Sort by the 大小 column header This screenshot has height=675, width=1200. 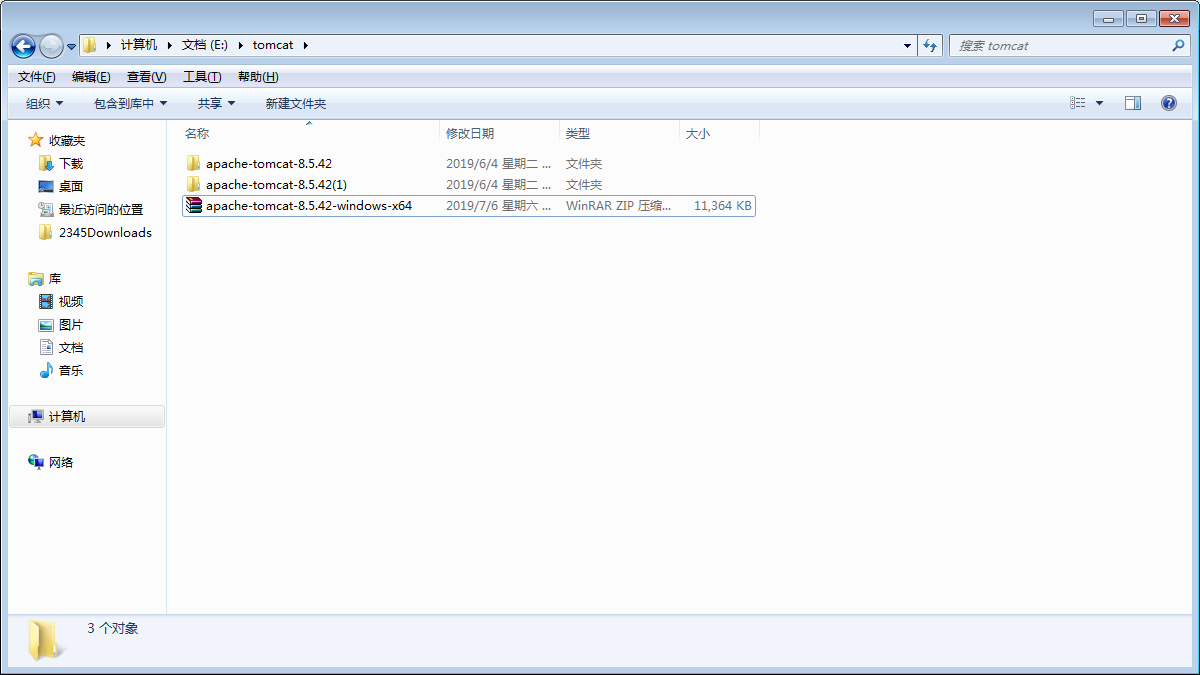tap(719, 133)
